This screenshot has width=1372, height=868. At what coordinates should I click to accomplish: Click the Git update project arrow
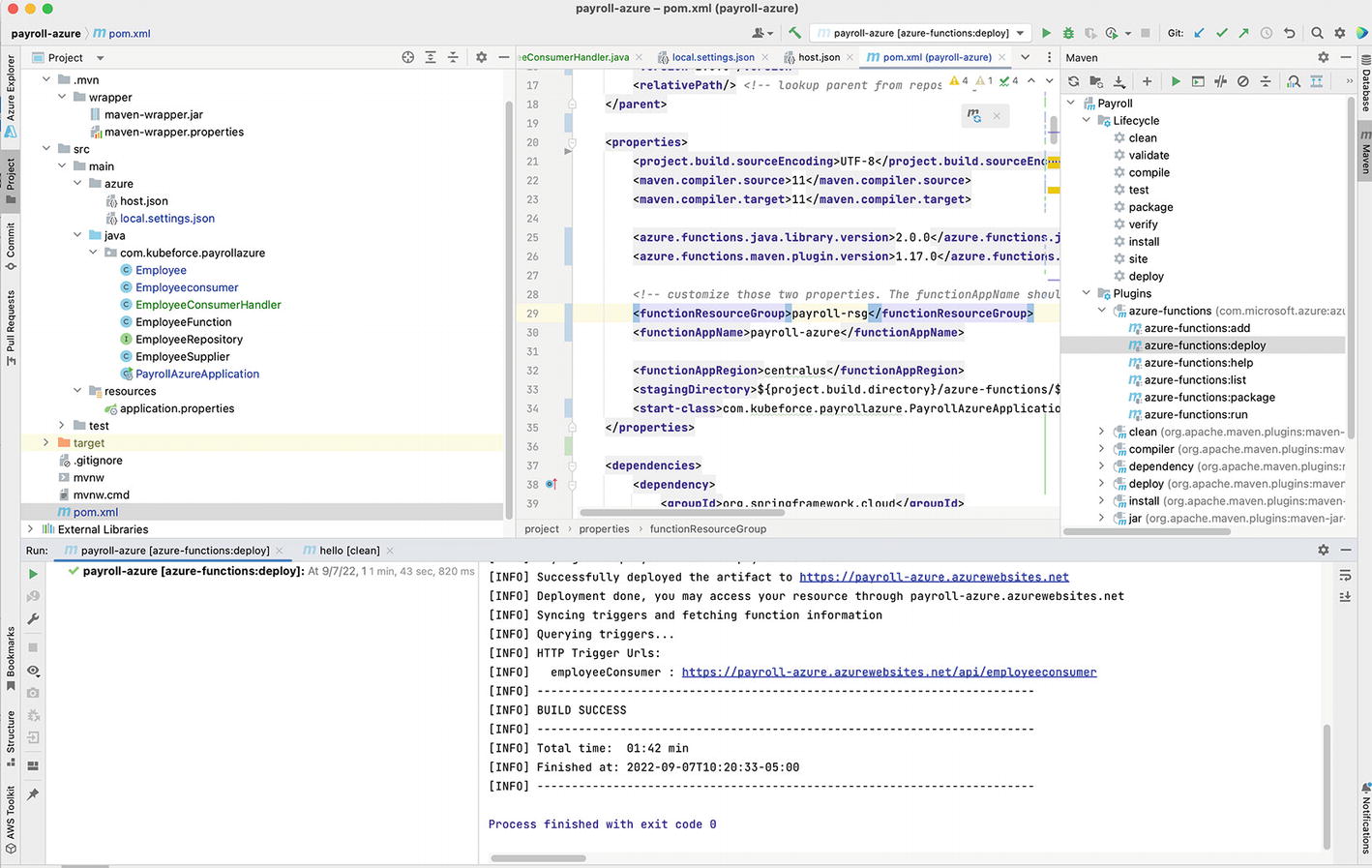point(1199,33)
